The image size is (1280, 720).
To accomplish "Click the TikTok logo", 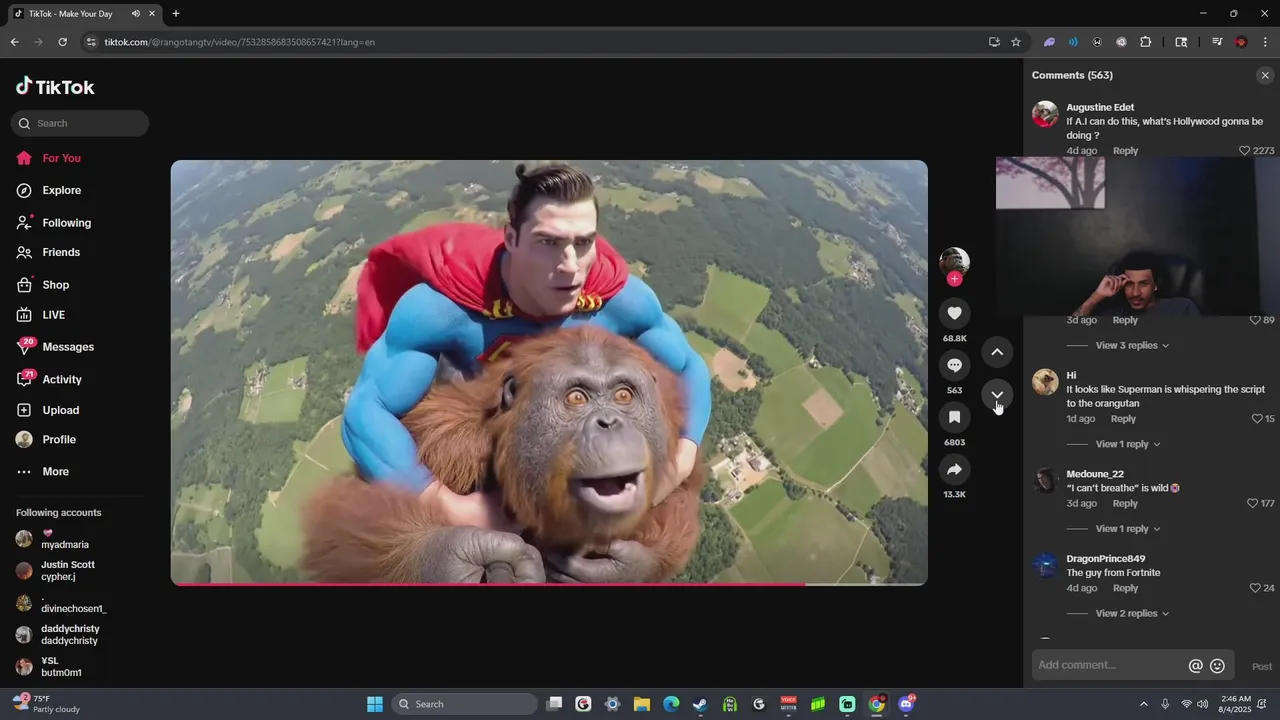I will point(55,87).
